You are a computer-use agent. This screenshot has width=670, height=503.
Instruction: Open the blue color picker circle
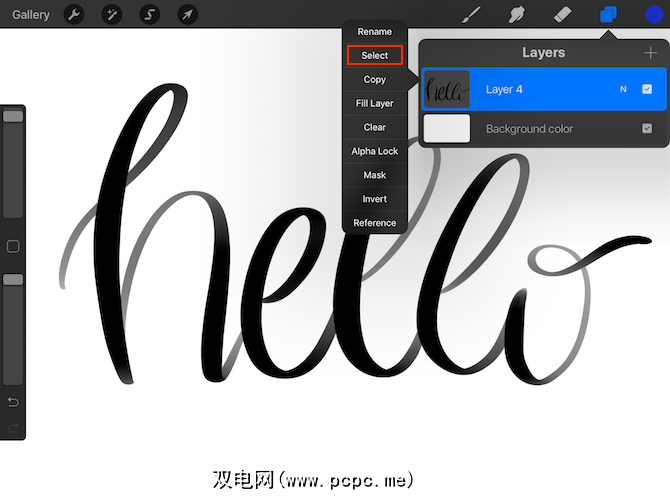tap(654, 15)
